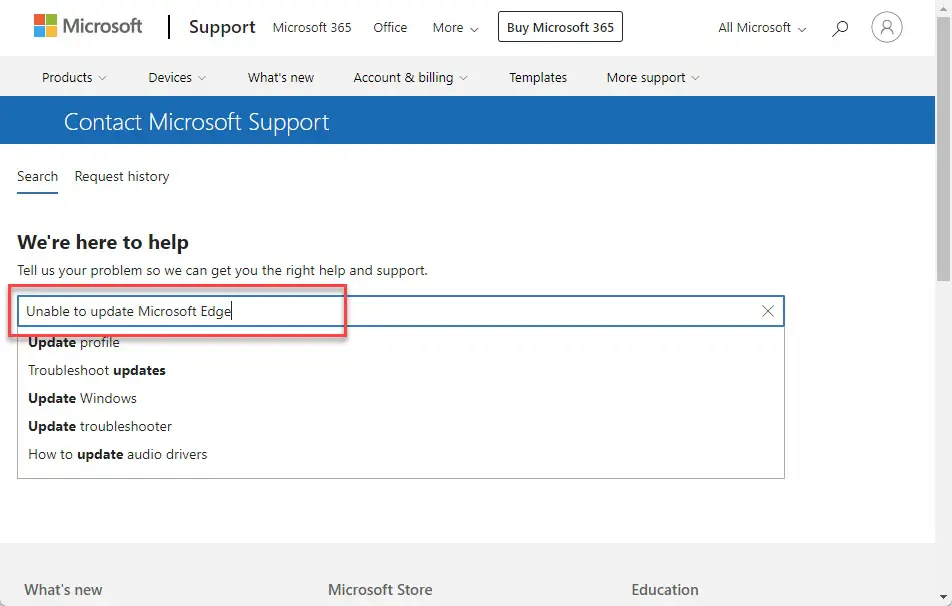The width and height of the screenshot is (952, 606).
Task: Click the page vertical scrollbar thumb
Action: pyautogui.click(x=943, y=149)
